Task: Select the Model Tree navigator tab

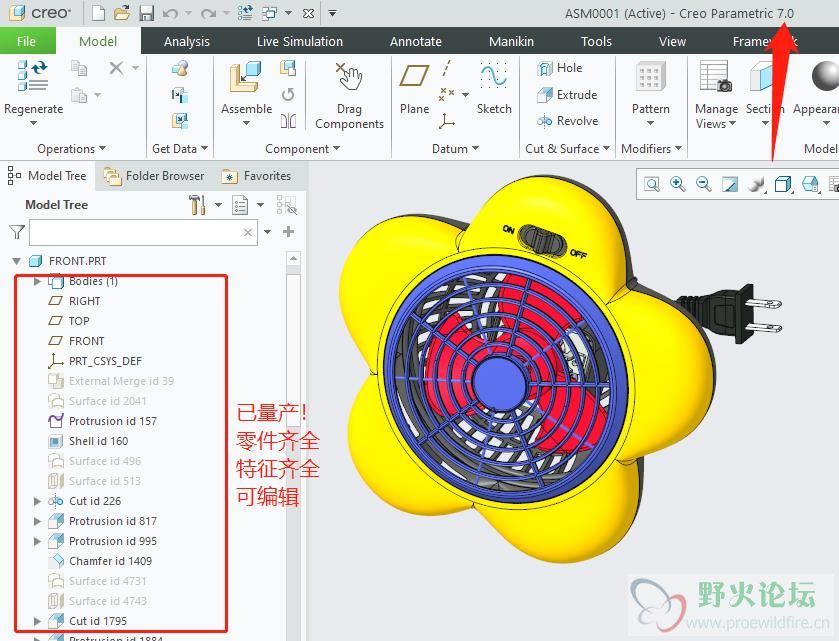Action: [47, 176]
